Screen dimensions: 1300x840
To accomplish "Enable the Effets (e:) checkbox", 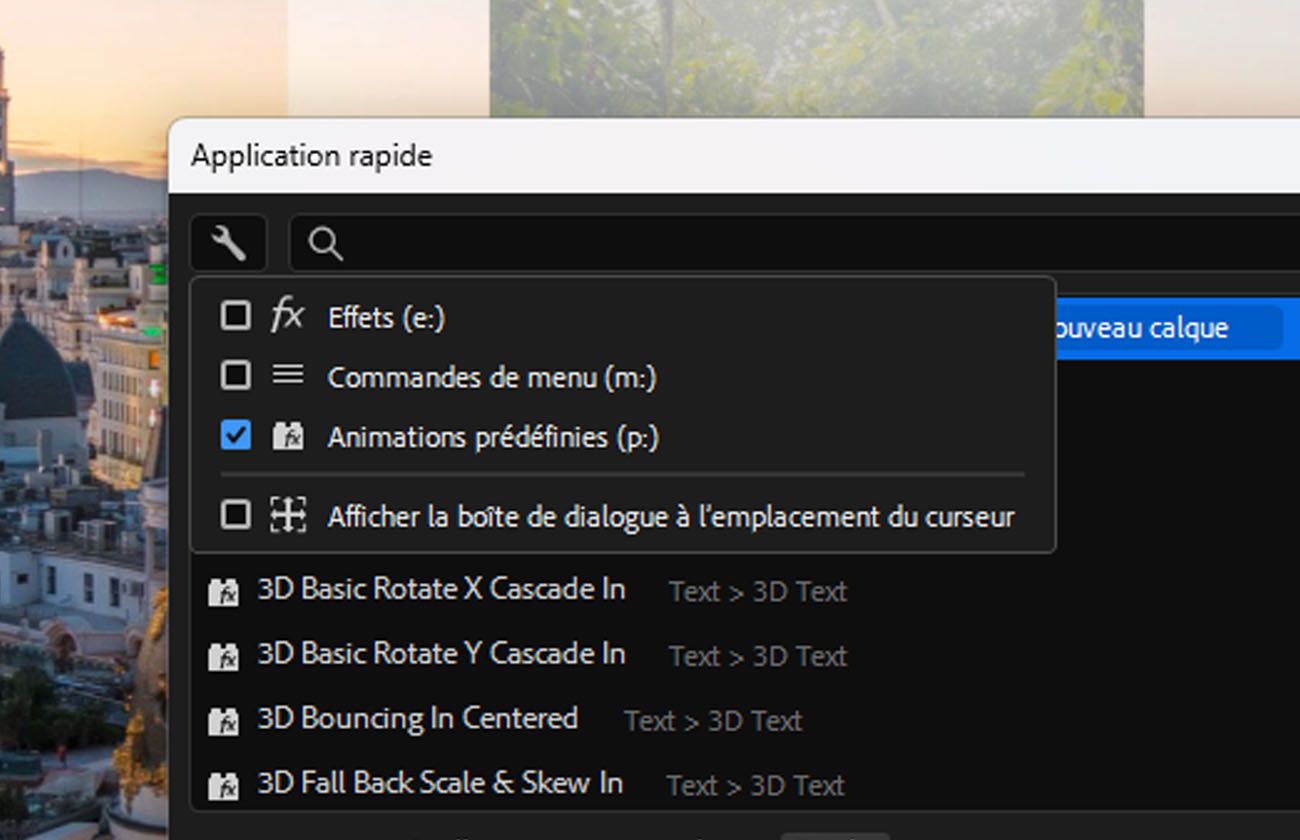I will 236,316.
